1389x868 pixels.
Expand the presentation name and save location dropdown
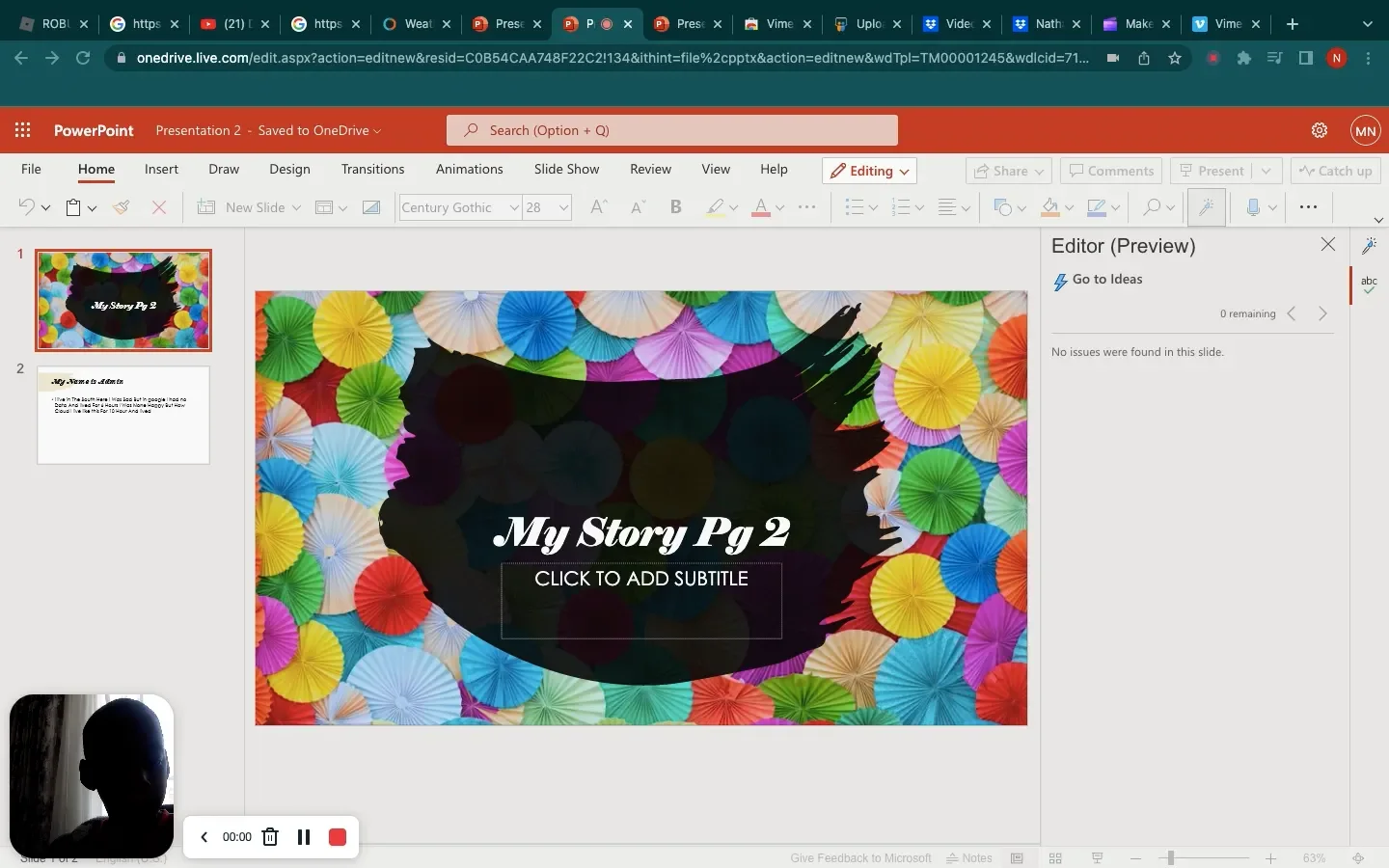pyautogui.click(x=268, y=130)
